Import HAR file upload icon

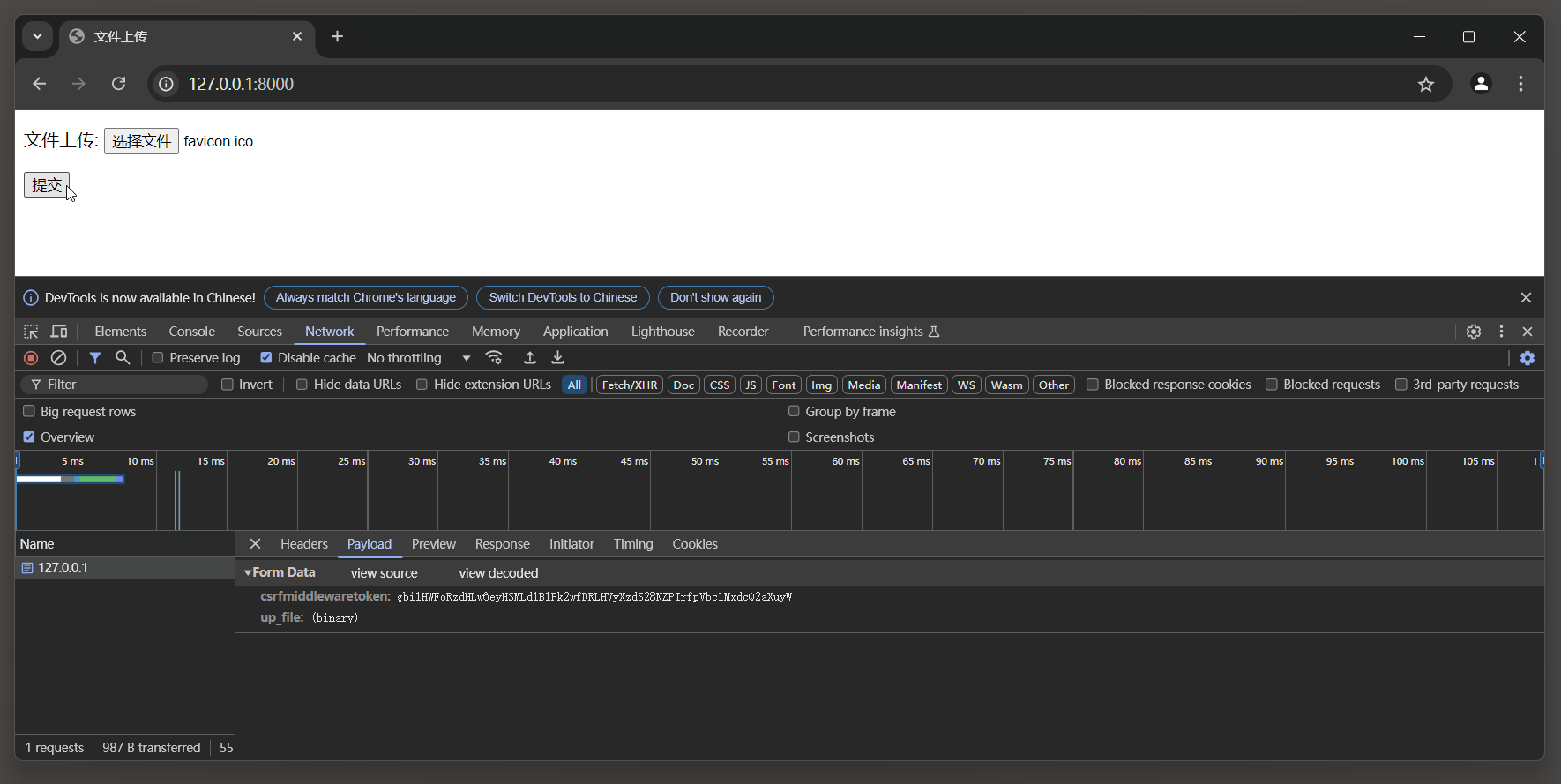point(530,358)
